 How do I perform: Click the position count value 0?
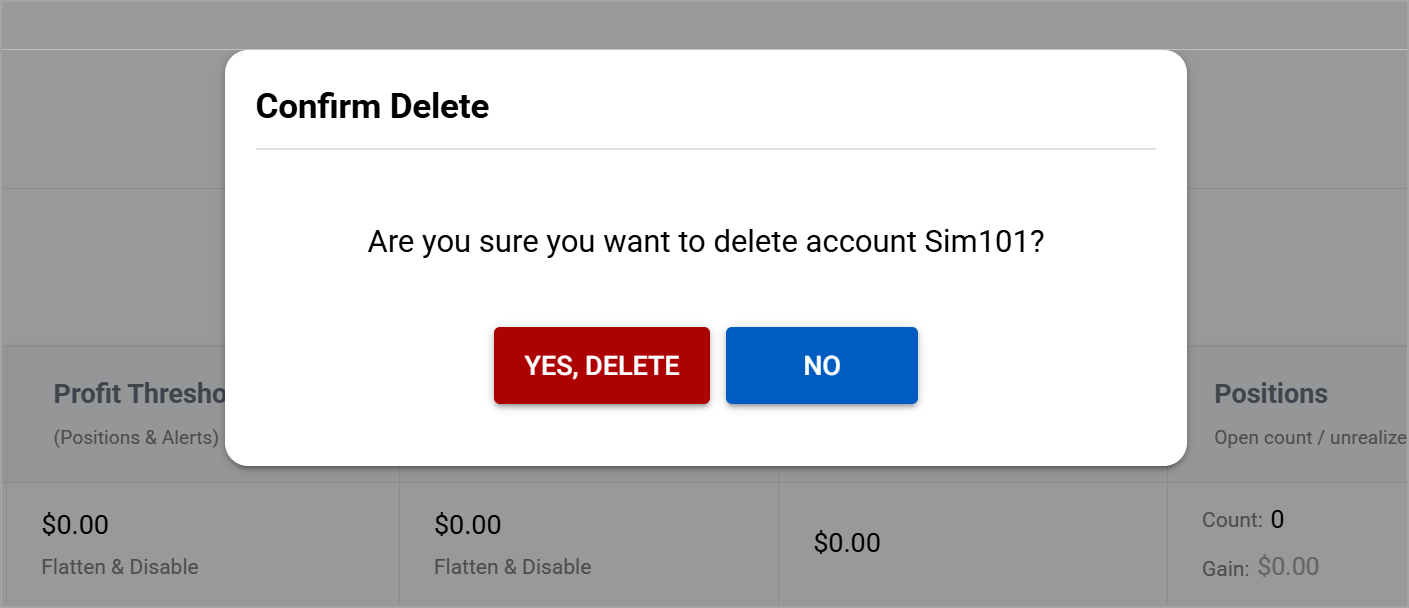[1277, 520]
